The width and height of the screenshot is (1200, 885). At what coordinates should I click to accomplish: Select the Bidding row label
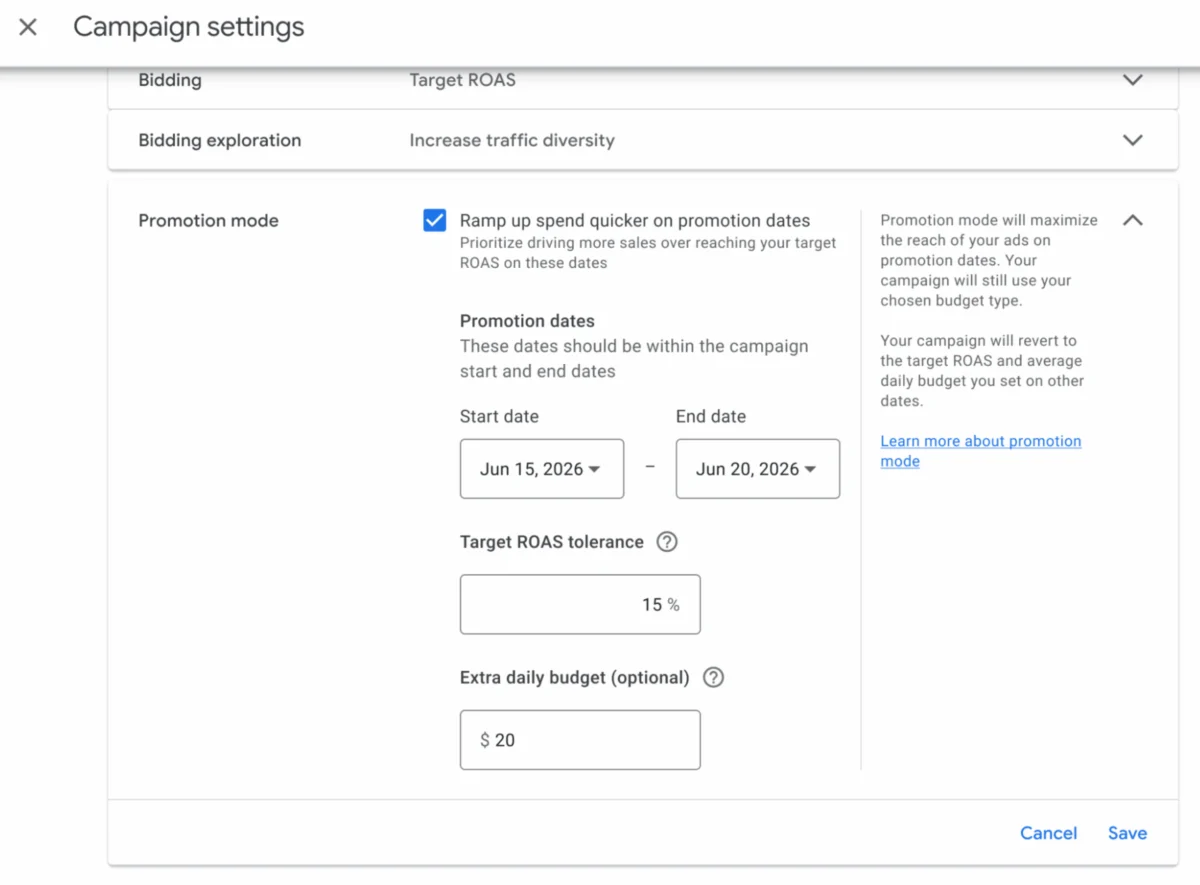click(x=170, y=80)
